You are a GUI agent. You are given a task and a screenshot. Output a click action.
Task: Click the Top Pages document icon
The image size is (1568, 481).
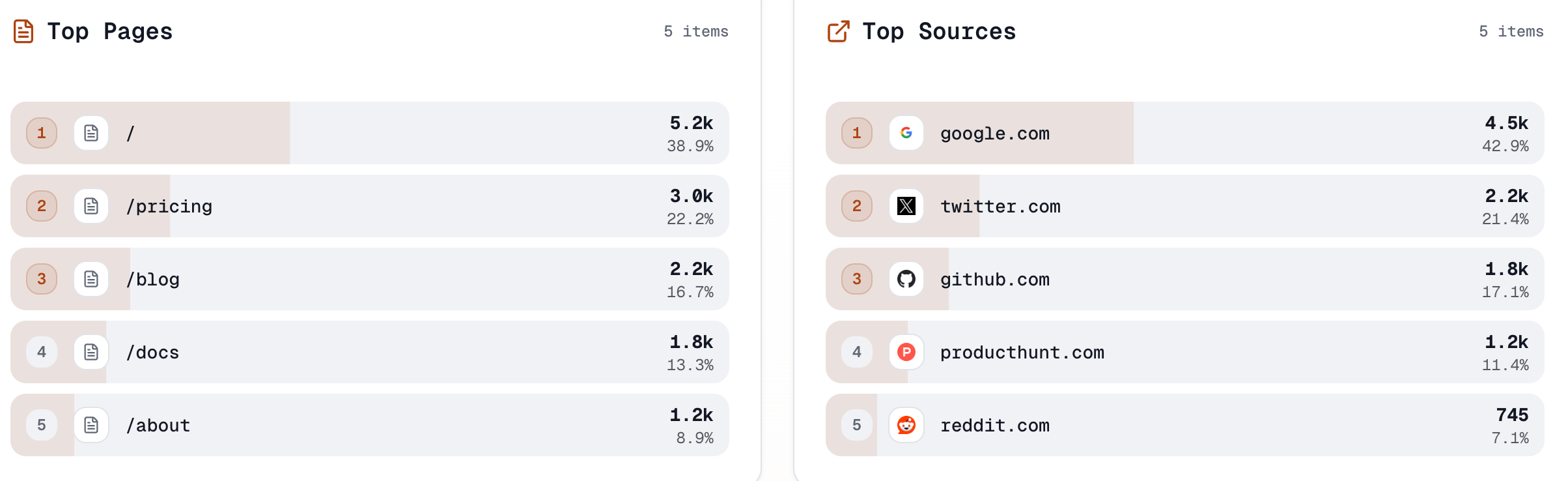(x=23, y=31)
